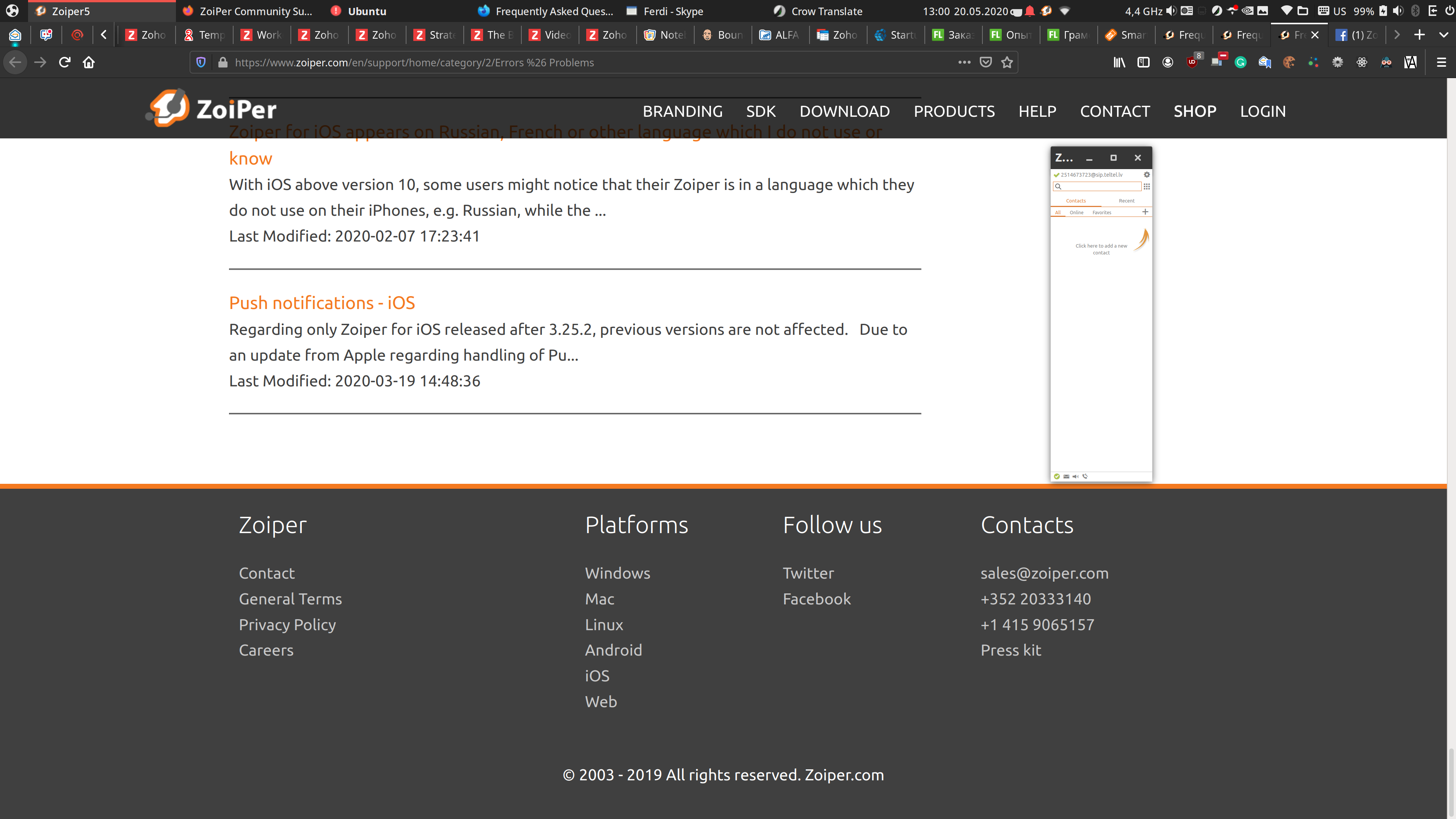Save page to Pocket icon
This screenshot has width=1456, height=819.
point(985,62)
